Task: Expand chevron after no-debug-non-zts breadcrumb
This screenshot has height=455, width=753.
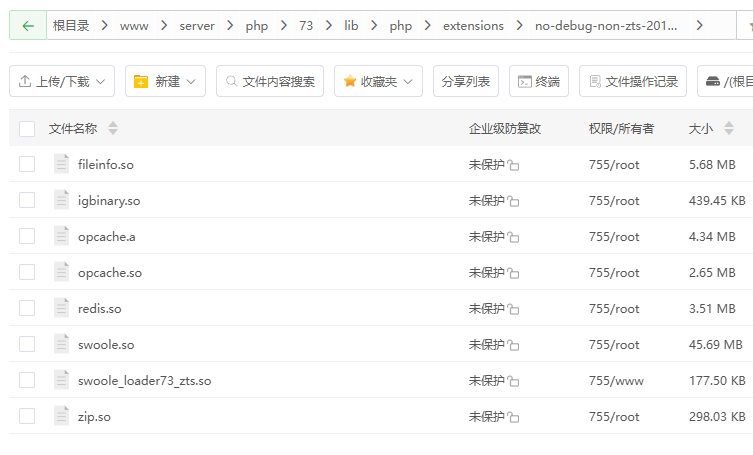Action: tap(700, 25)
